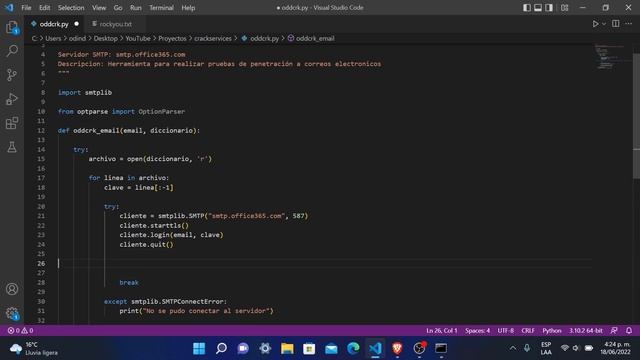Viewport: 640px width, 360px height.
Task: Open the Selection menu
Action: point(71,7)
